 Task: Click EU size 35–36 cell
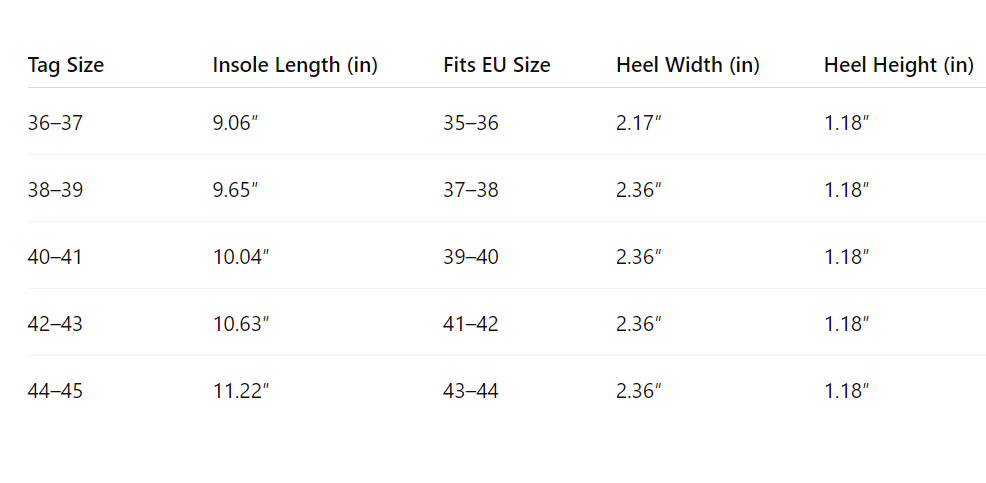pos(471,123)
